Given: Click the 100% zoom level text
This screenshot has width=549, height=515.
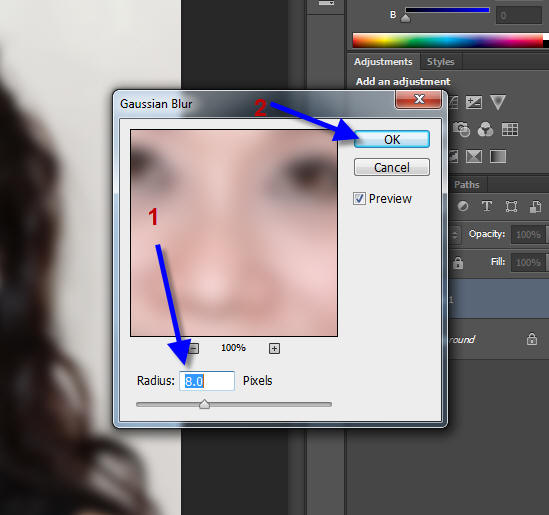Looking at the screenshot, I should click(x=234, y=348).
